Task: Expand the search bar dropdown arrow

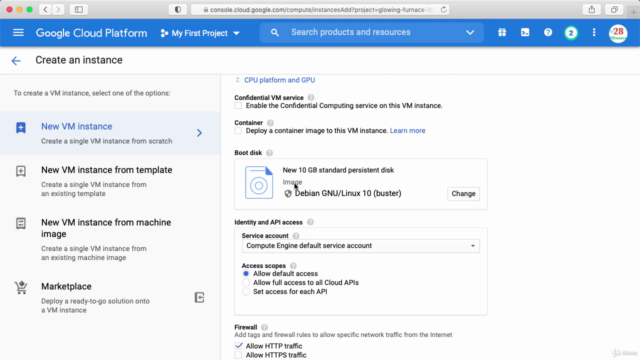Action: (x=470, y=33)
